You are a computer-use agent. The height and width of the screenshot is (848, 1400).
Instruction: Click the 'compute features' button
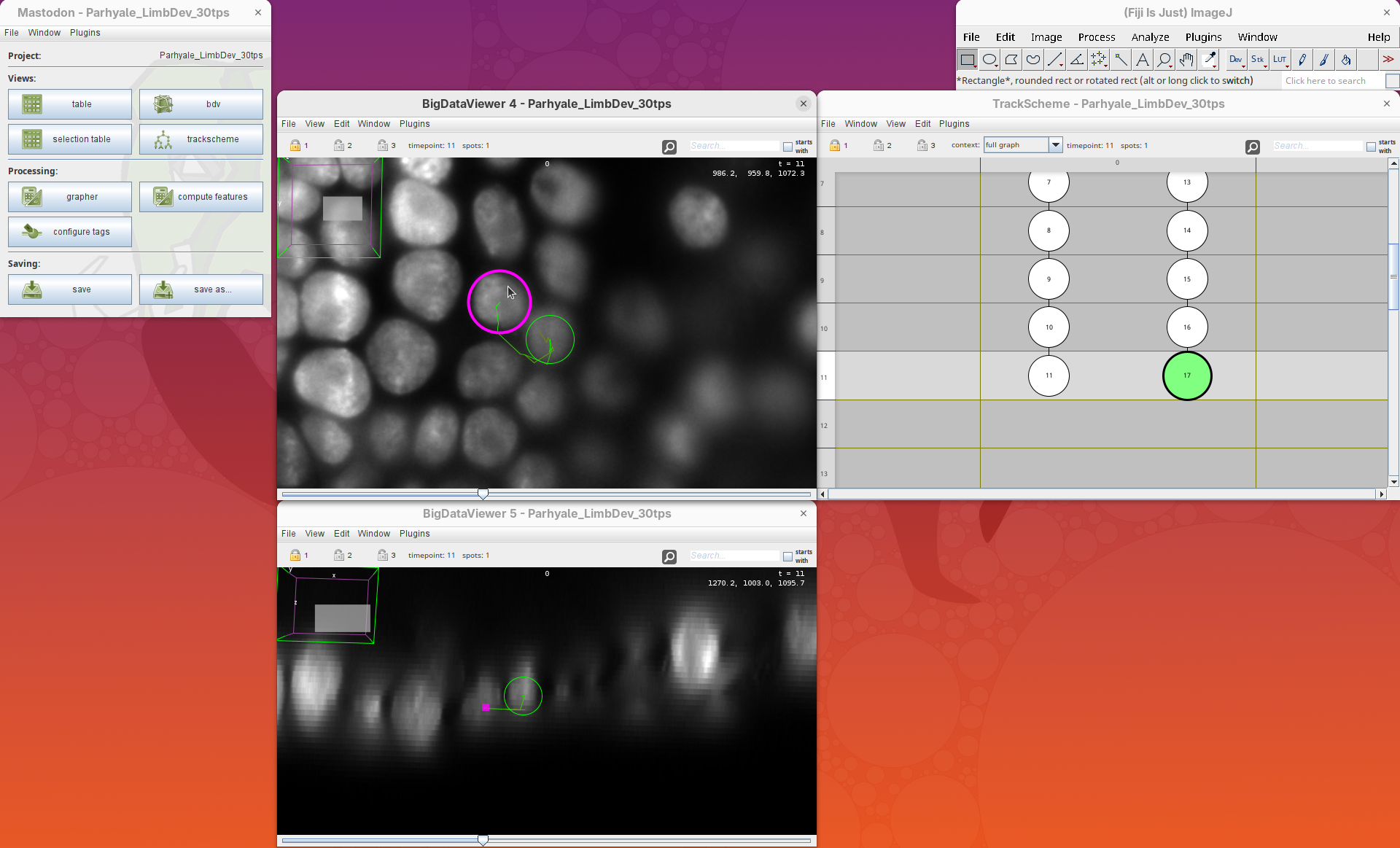coord(201,197)
